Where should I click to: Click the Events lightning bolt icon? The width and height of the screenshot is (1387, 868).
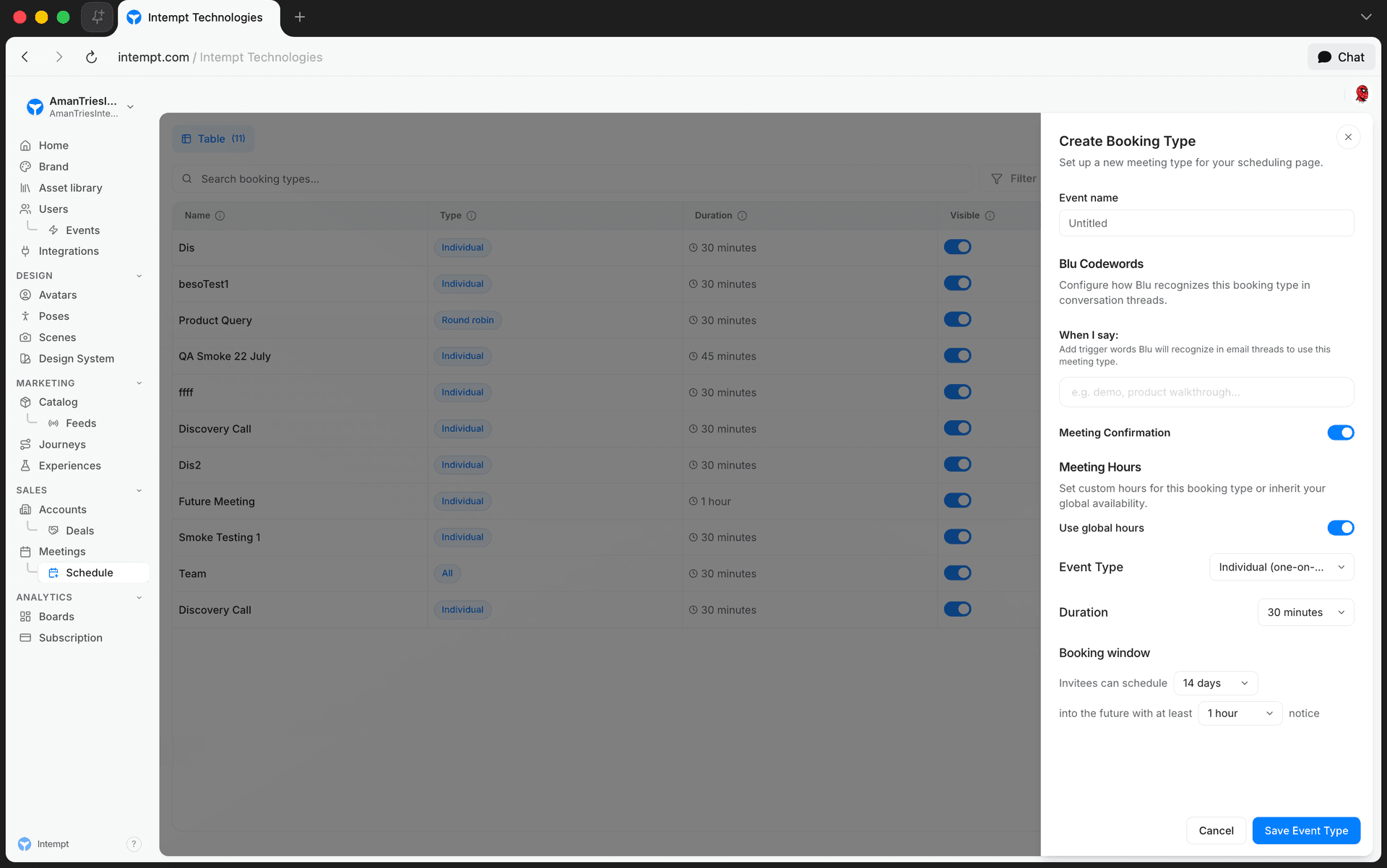53,230
